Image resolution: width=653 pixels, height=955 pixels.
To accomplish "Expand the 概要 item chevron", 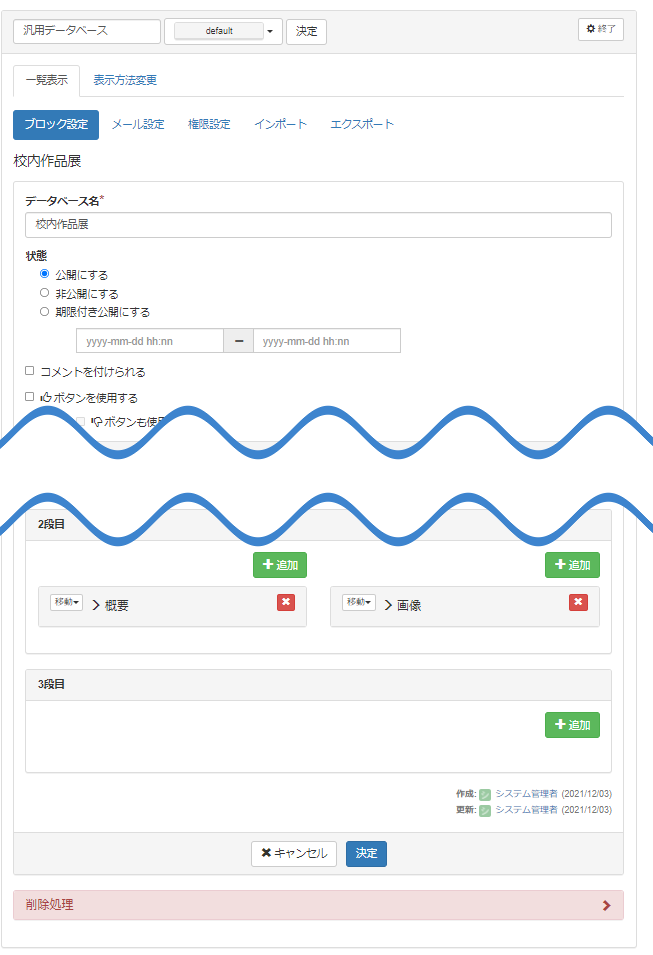I will point(98,605).
